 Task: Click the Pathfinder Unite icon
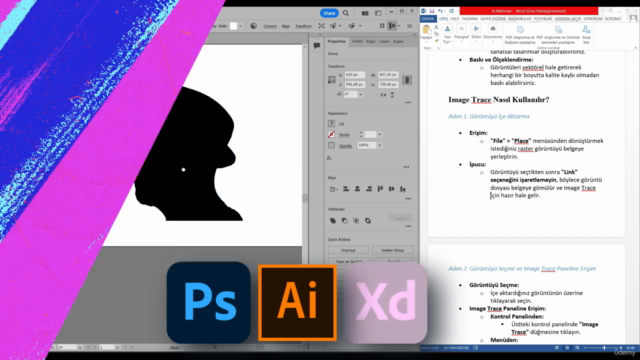pyautogui.click(x=333, y=220)
